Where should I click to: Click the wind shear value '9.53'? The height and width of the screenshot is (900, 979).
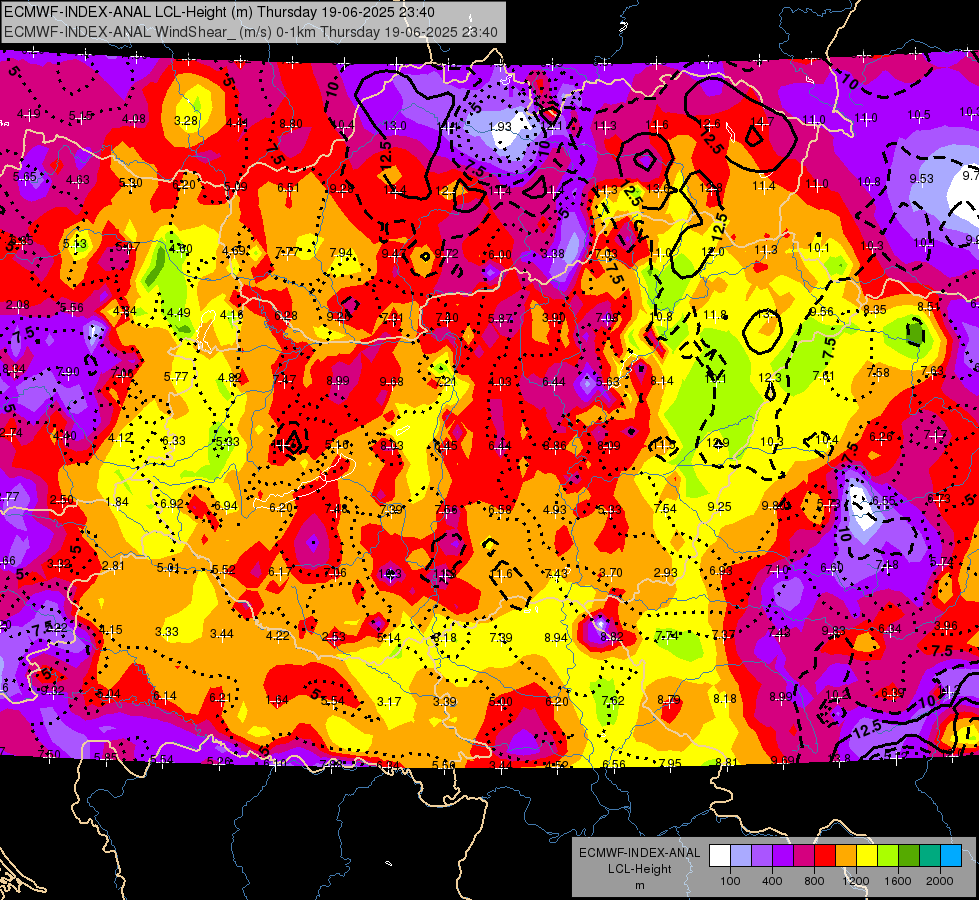[921, 179]
